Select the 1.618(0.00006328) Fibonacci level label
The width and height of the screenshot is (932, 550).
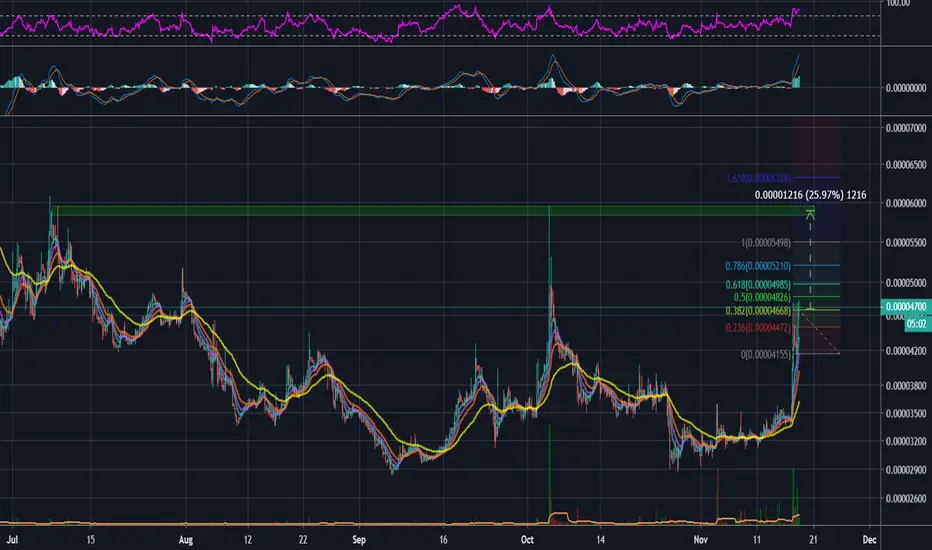(758, 178)
